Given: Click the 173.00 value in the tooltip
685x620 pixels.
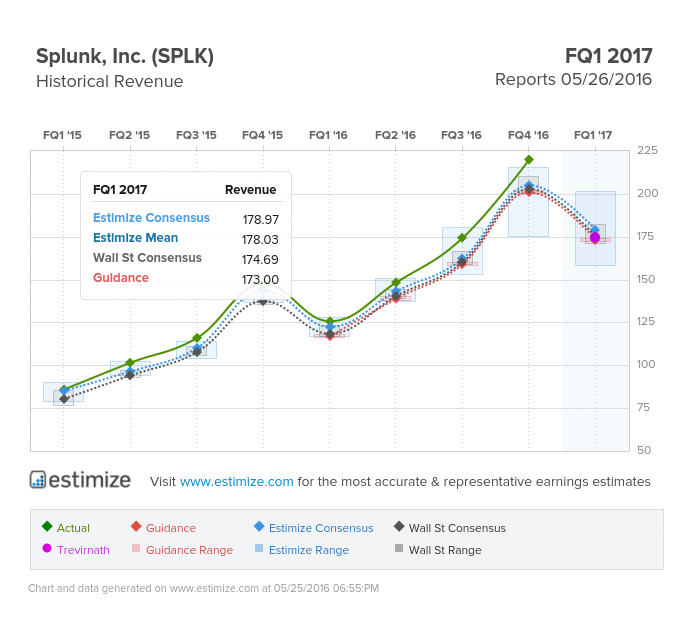Looking at the screenshot, I should 260,280.
